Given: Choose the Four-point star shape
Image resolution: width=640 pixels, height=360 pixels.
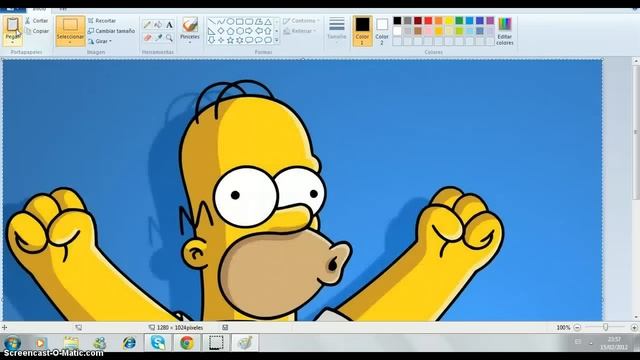Looking at the screenshot, I should [x=221, y=40].
